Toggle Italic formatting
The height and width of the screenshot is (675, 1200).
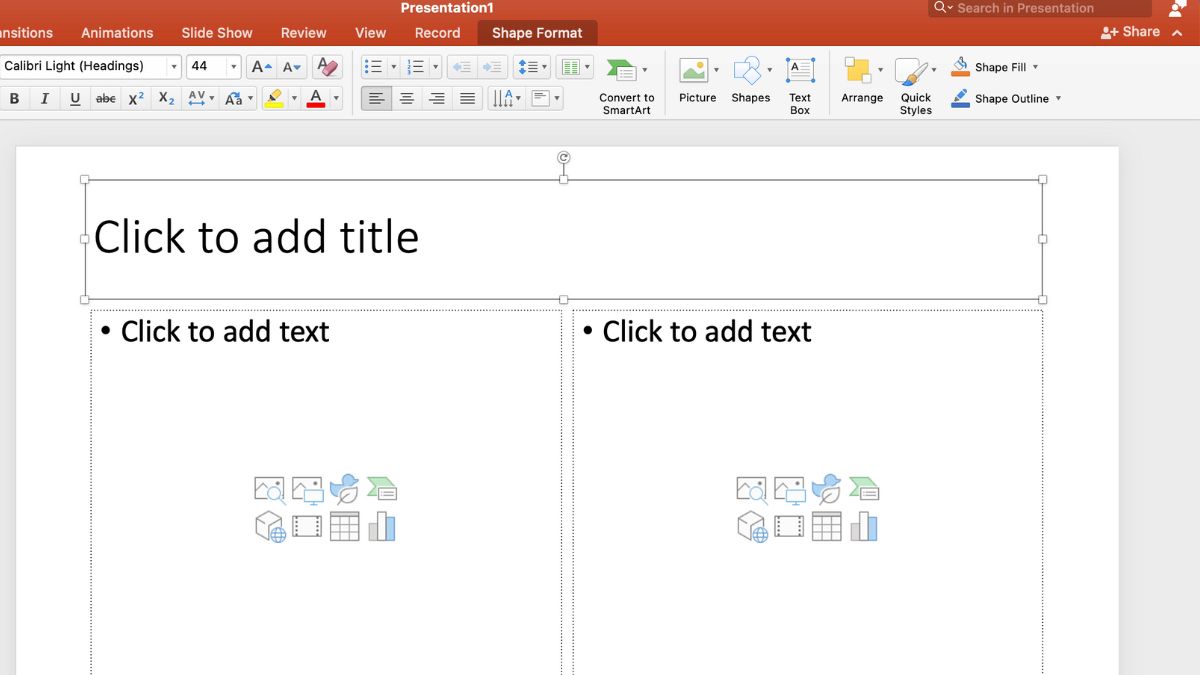(x=44, y=98)
